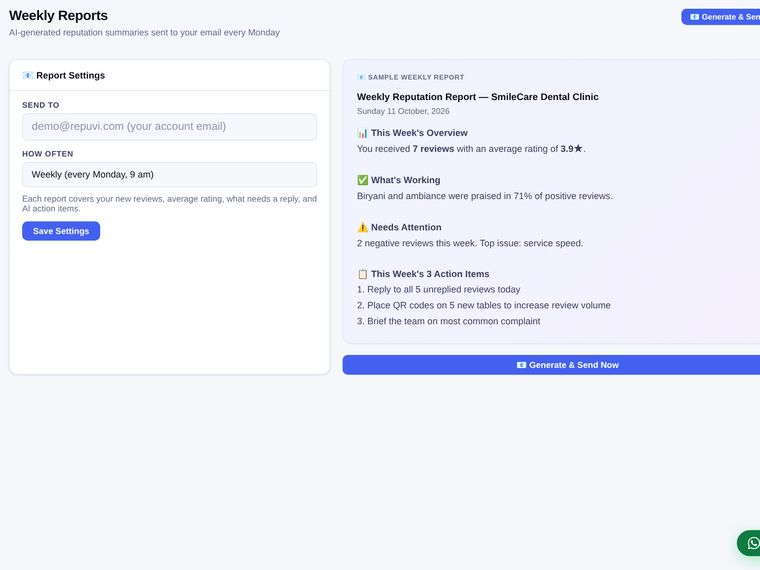Click action item about placing QR codes
Viewport: 760px width, 570px height.
tap(484, 305)
